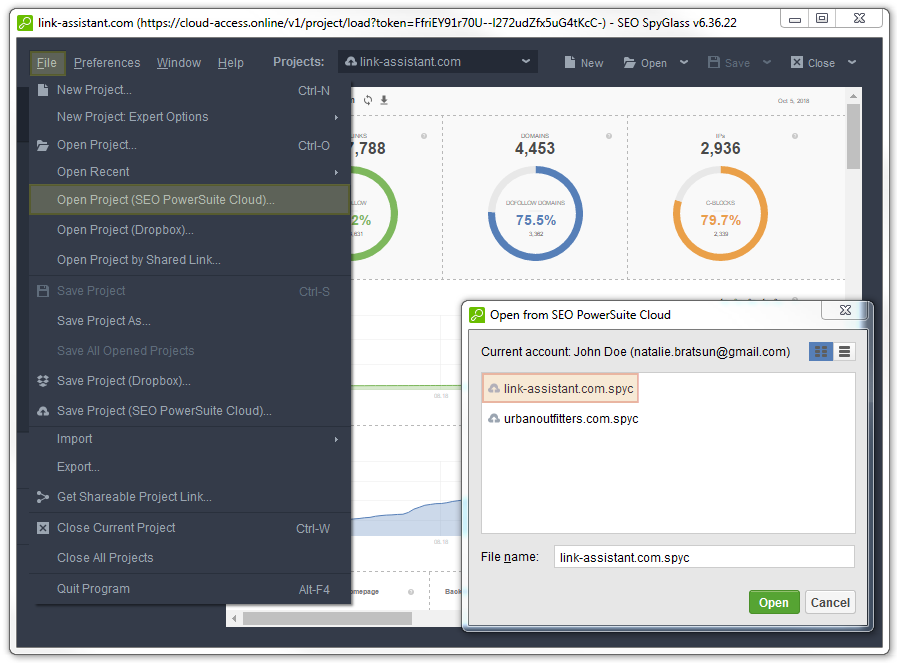Viewport: 897px width, 663px height.
Task: Select link-assistant.com.spyc file
Action: (561, 388)
